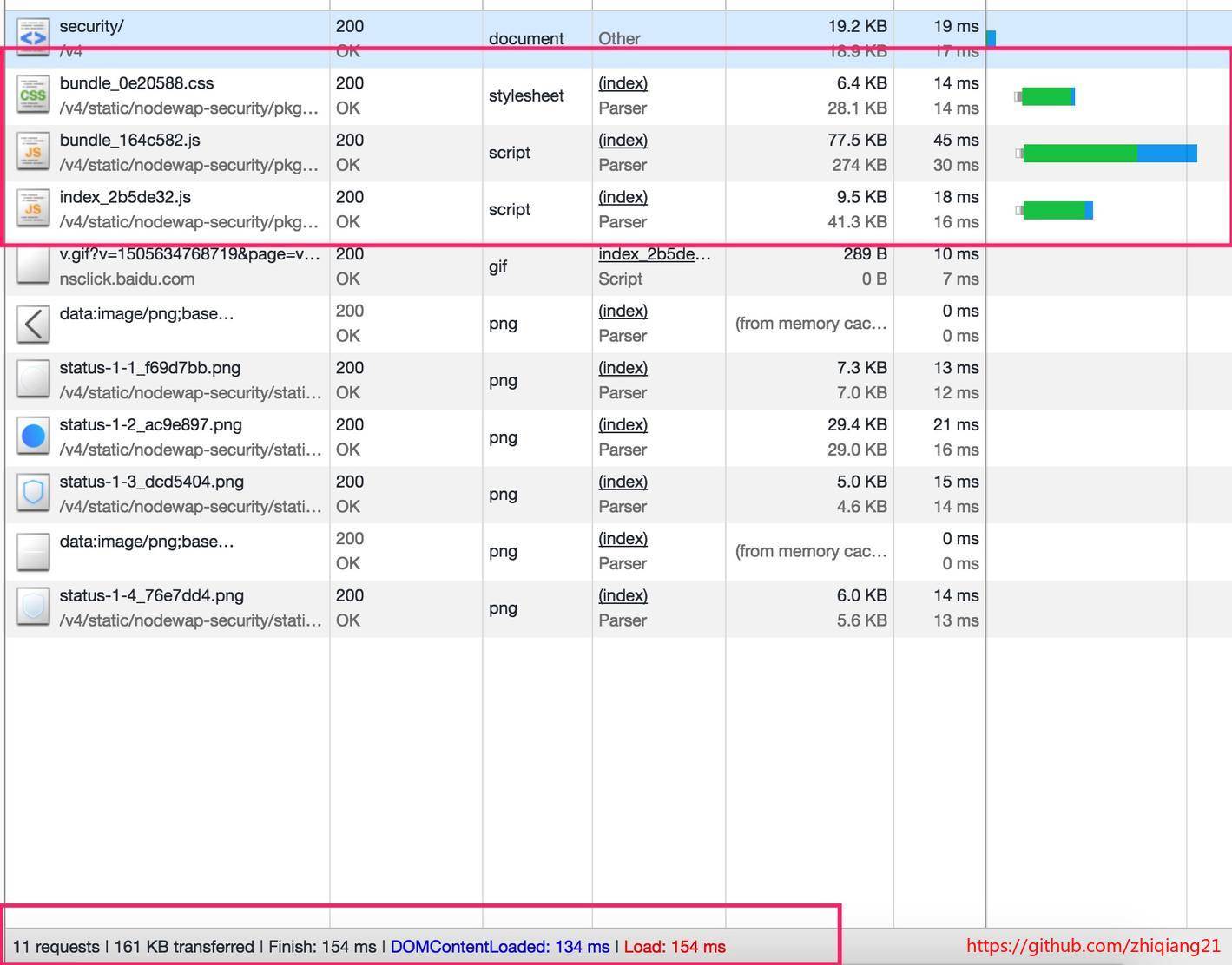Click the DOMContentLoaded: 134 ms status text

click(x=499, y=947)
